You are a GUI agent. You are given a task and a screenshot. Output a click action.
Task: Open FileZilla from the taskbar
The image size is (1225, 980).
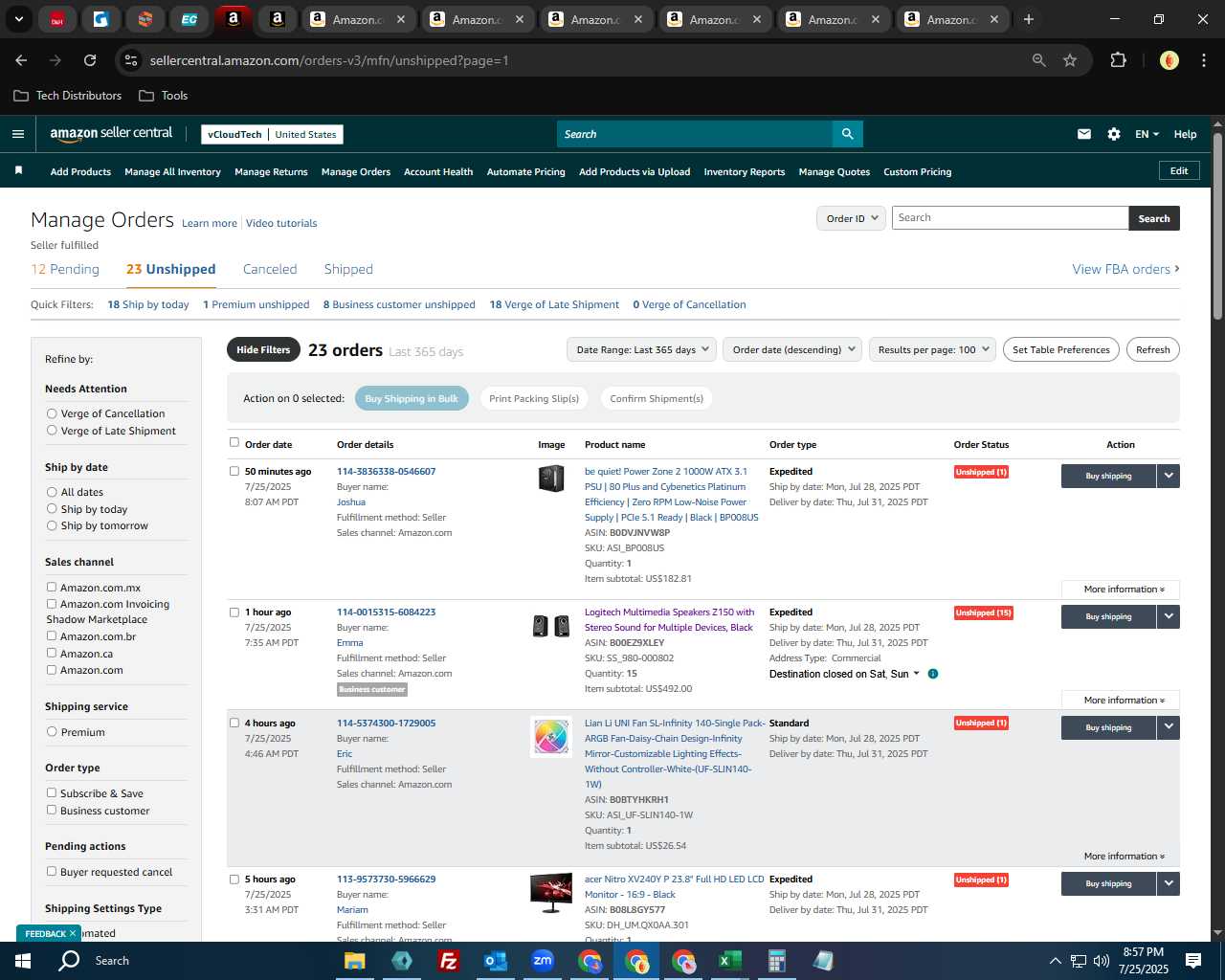click(x=448, y=961)
